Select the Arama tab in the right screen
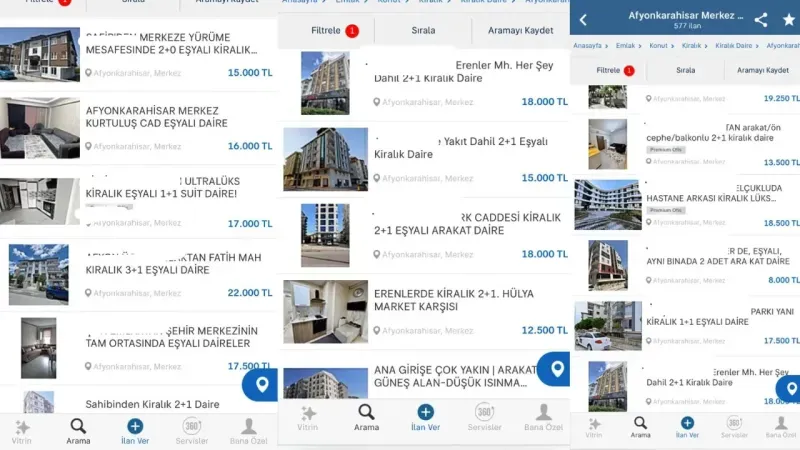 [640, 427]
